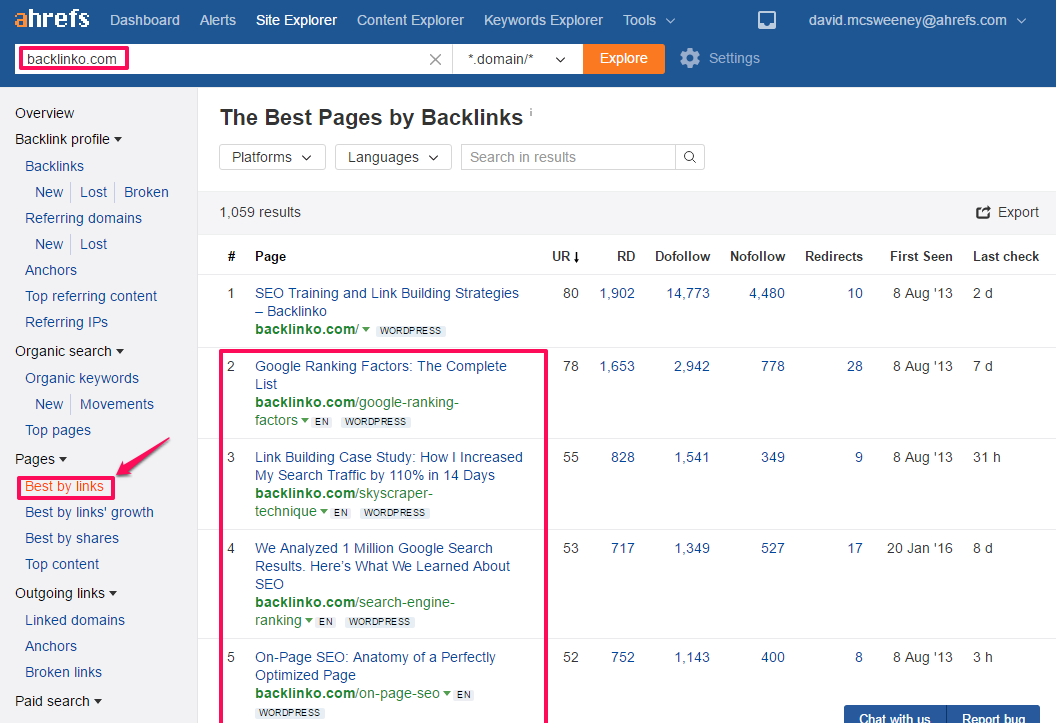Open Broken links under Outgoing links

pos(63,673)
